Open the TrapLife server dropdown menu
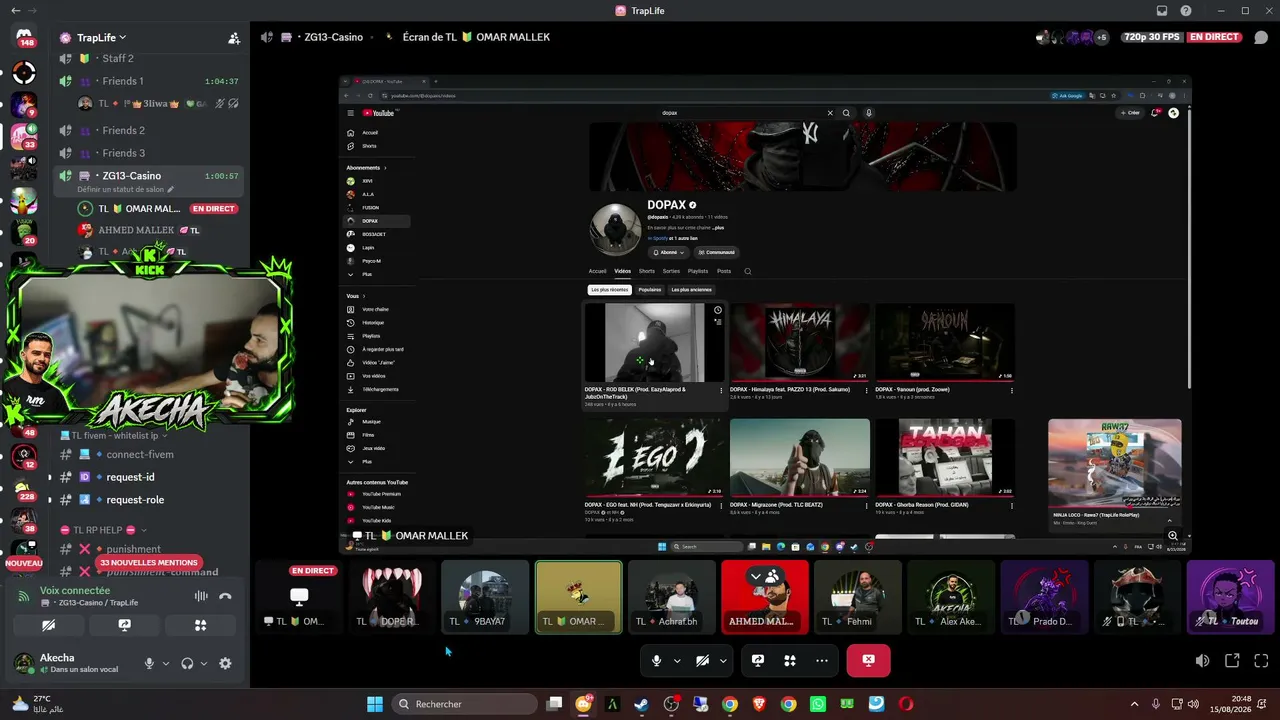Image resolution: width=1280 pixels, height=720 pixels. pyautogui.click(x=101, y=38)
